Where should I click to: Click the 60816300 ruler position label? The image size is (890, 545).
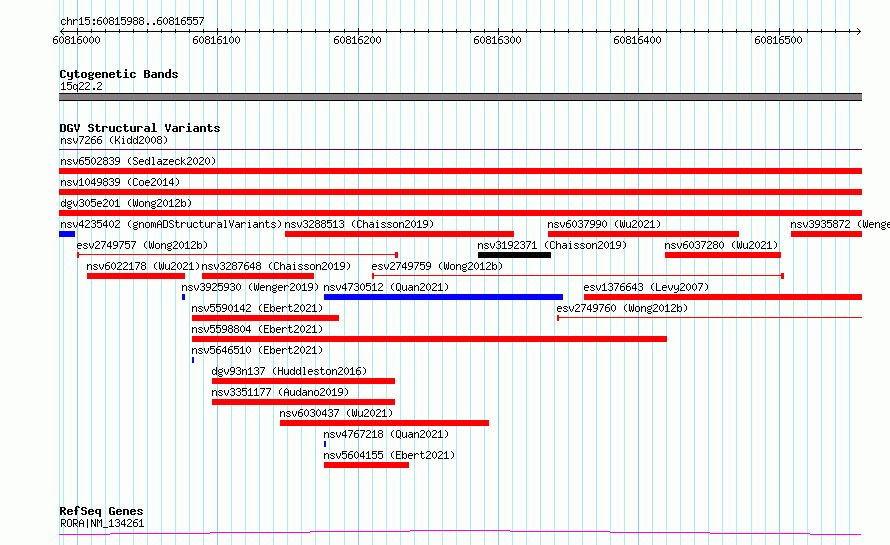[497, 40]
